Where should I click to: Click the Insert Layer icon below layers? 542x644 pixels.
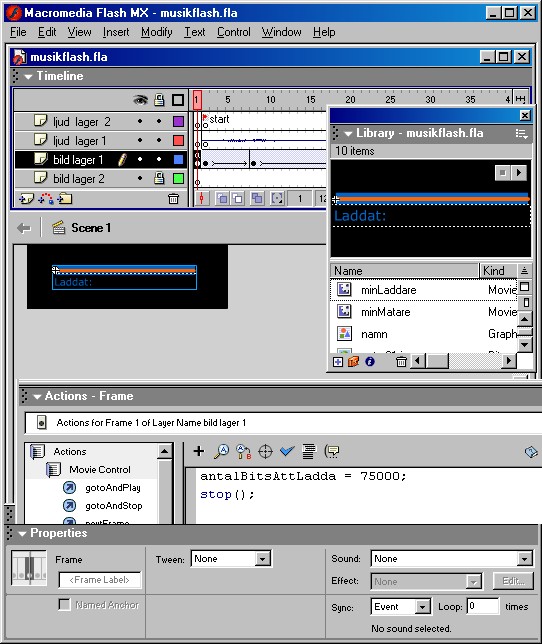pos(26,199)
